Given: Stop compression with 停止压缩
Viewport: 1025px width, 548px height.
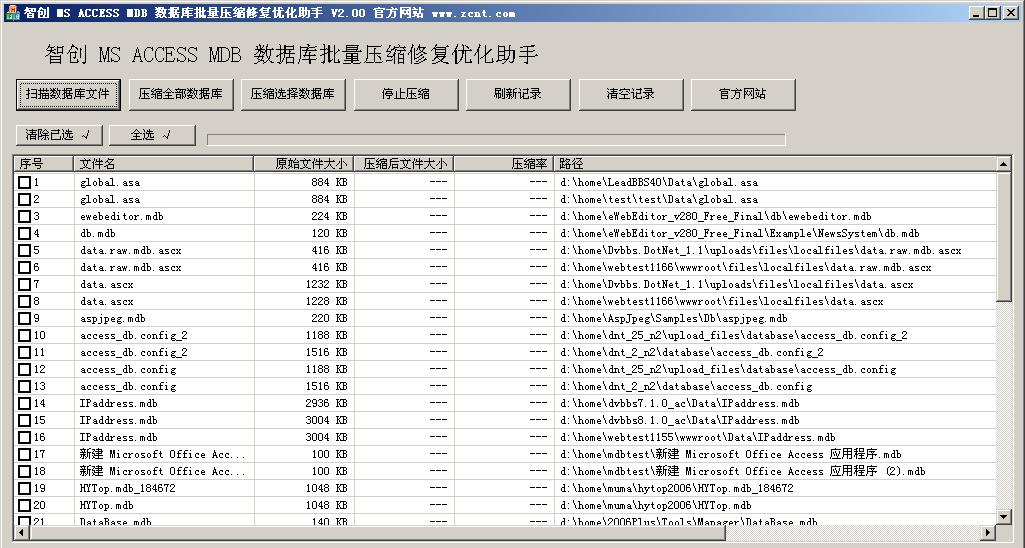Looking at the screenshot, I should pyautogui.click(x=405, y=94).
